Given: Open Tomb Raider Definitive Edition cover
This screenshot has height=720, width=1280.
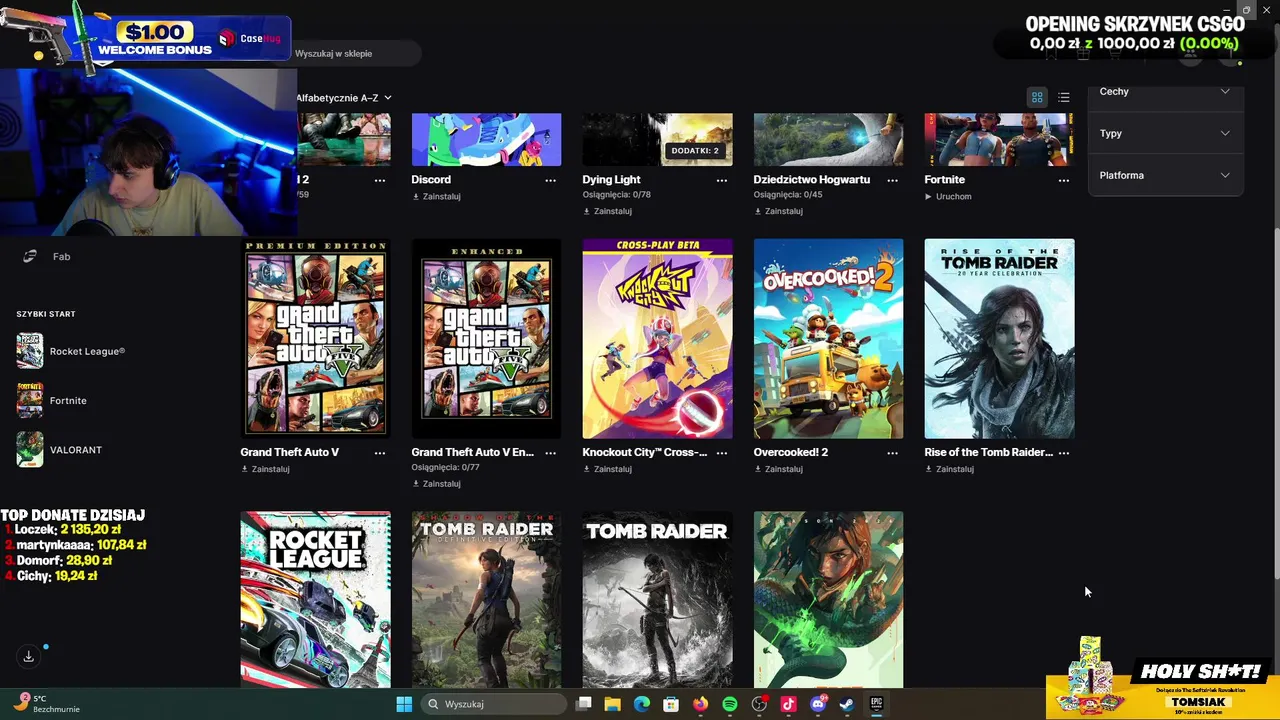Looking at the screenshot, I should (x=486, y=600).
